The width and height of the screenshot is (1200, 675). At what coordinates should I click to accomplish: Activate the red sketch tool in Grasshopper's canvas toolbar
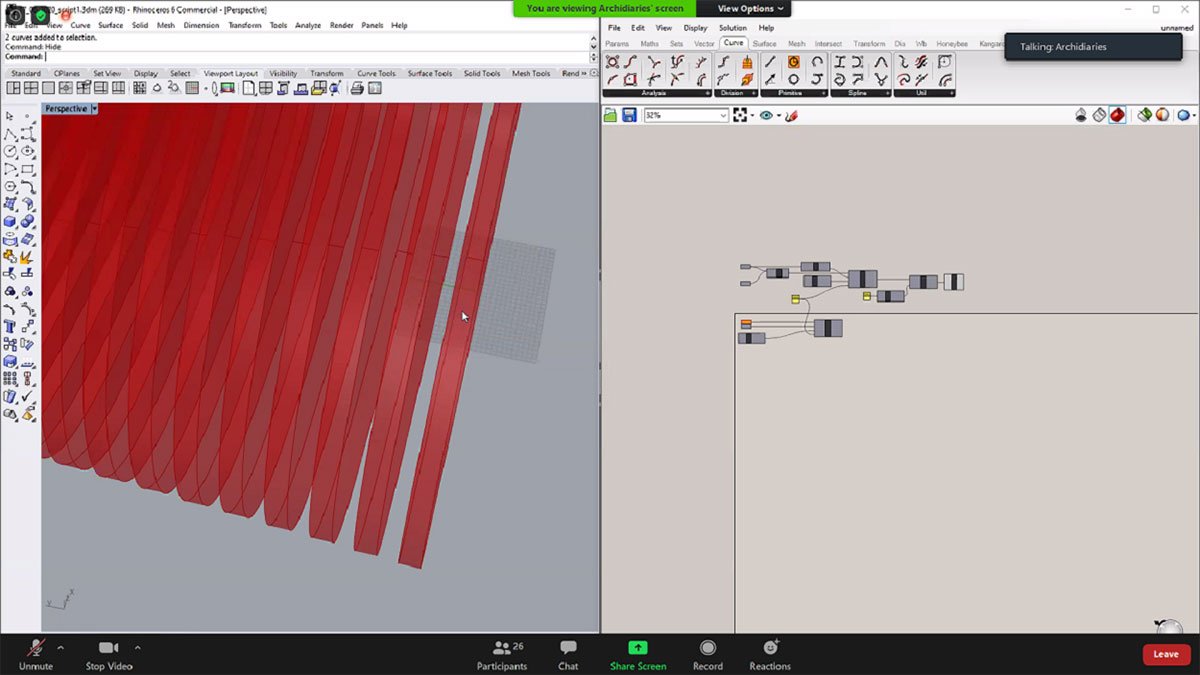tap(790, 115)
